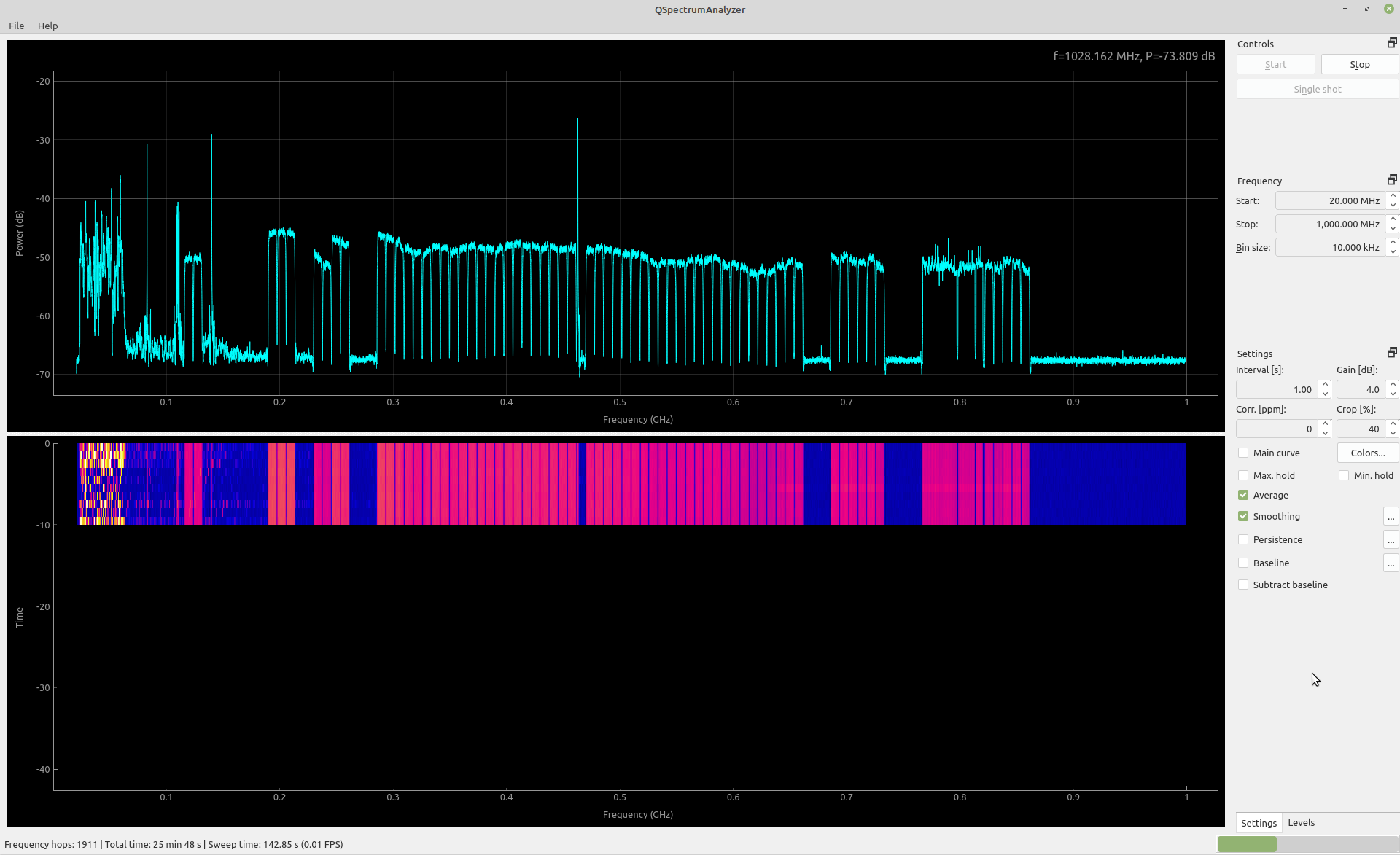The height and width of the screenshot is (855, 1400).
Task: Open Persistence options ellipsis button
Action: (x=1391, y=540)
